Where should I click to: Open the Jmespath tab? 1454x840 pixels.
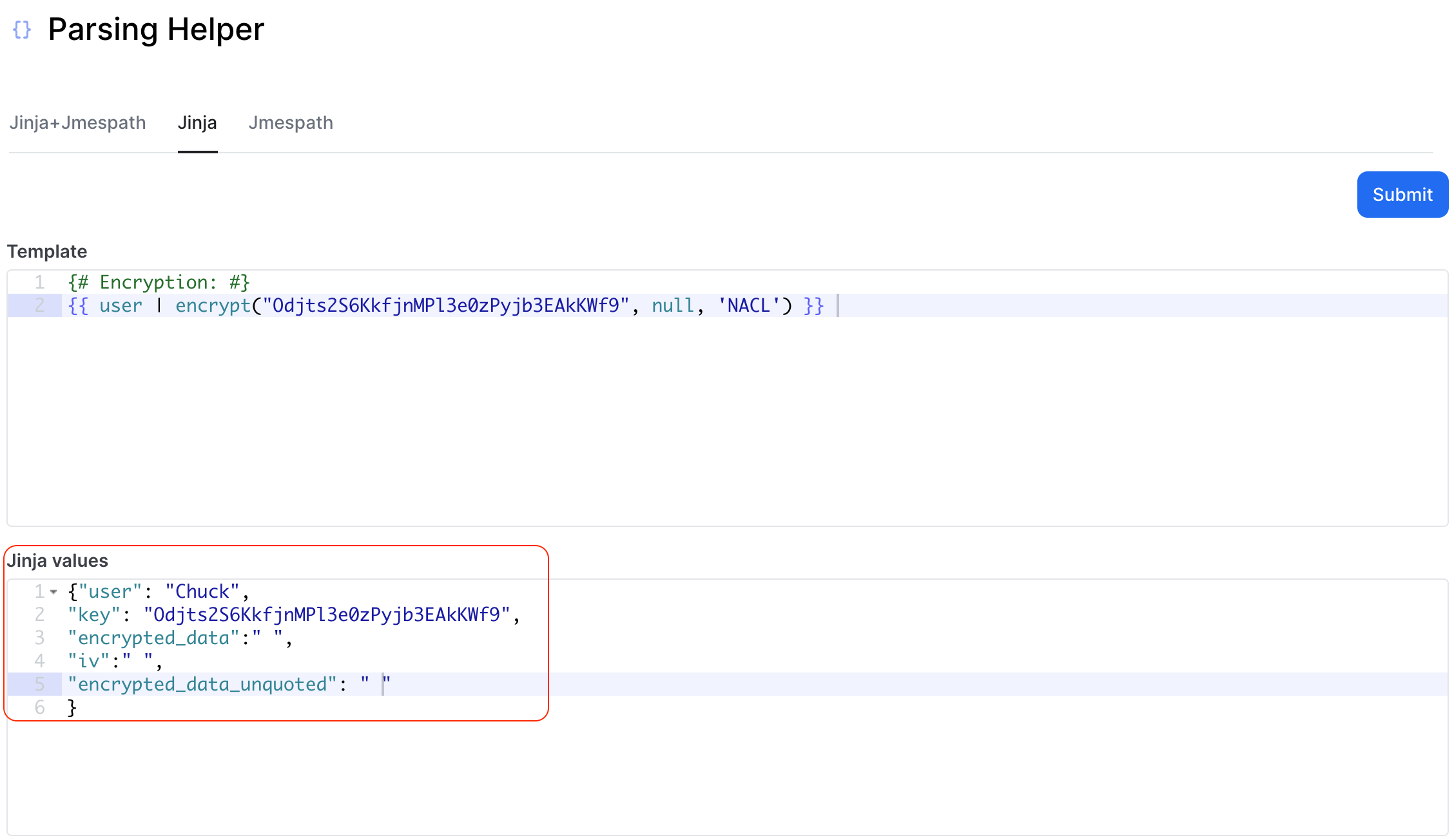tap(291, 122)
